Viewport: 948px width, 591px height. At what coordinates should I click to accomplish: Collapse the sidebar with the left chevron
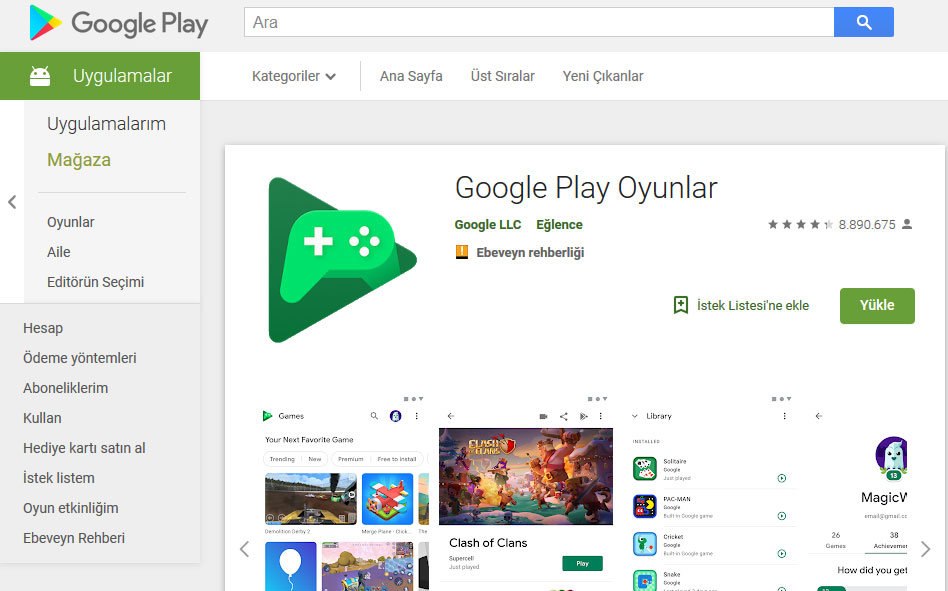(x=12, y=202)
